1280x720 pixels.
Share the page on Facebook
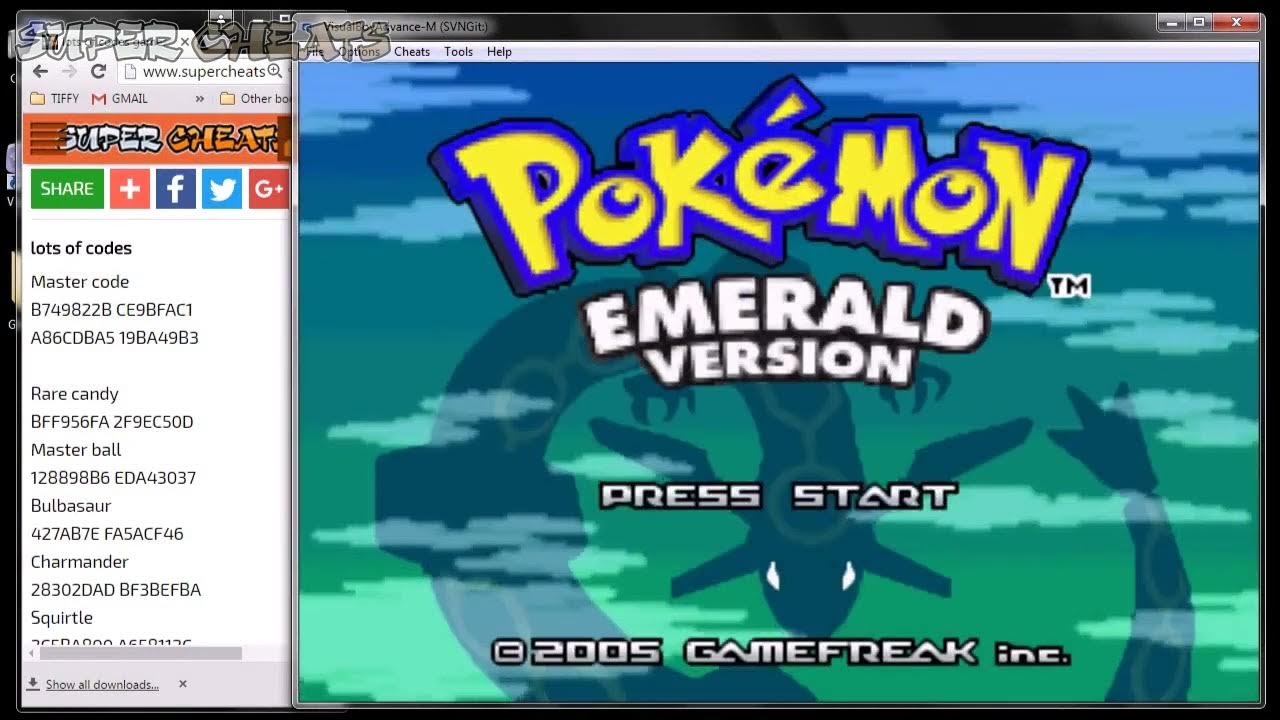[176, 188]
